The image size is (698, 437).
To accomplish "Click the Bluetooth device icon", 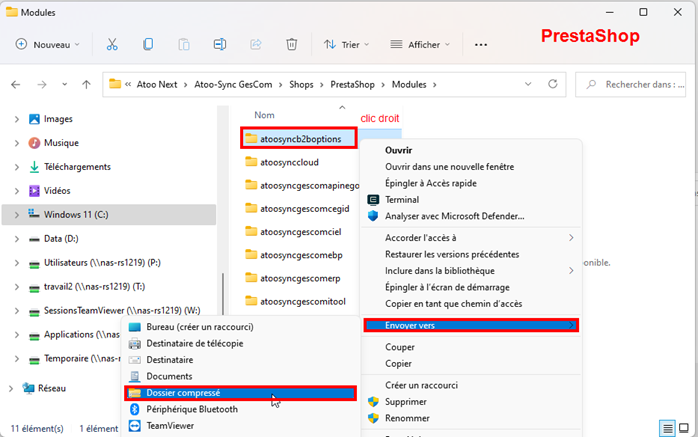I will (134, 409).
